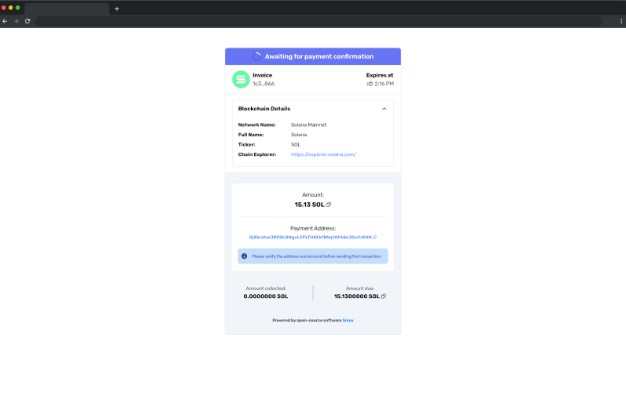Reload the page with refresh icon
The height and width of the screenshot is (401, 626).
[x=27, y=20]
